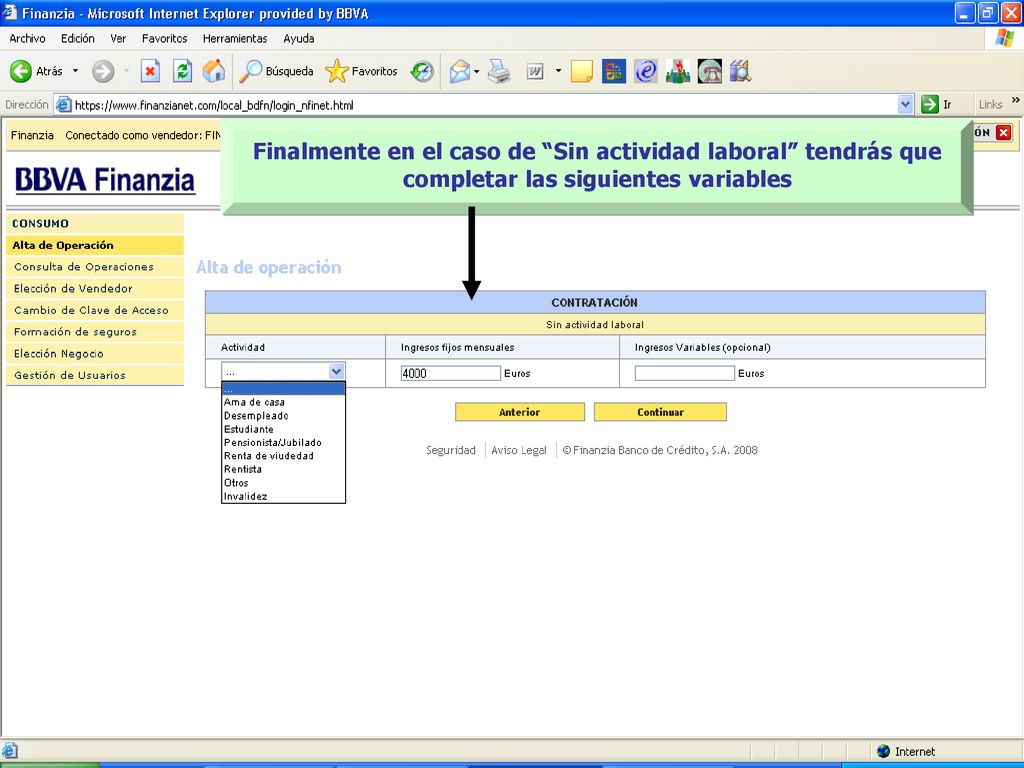Open the History clock icon
The height and width of the screenshot is (768, 1024).
(422, 71)
